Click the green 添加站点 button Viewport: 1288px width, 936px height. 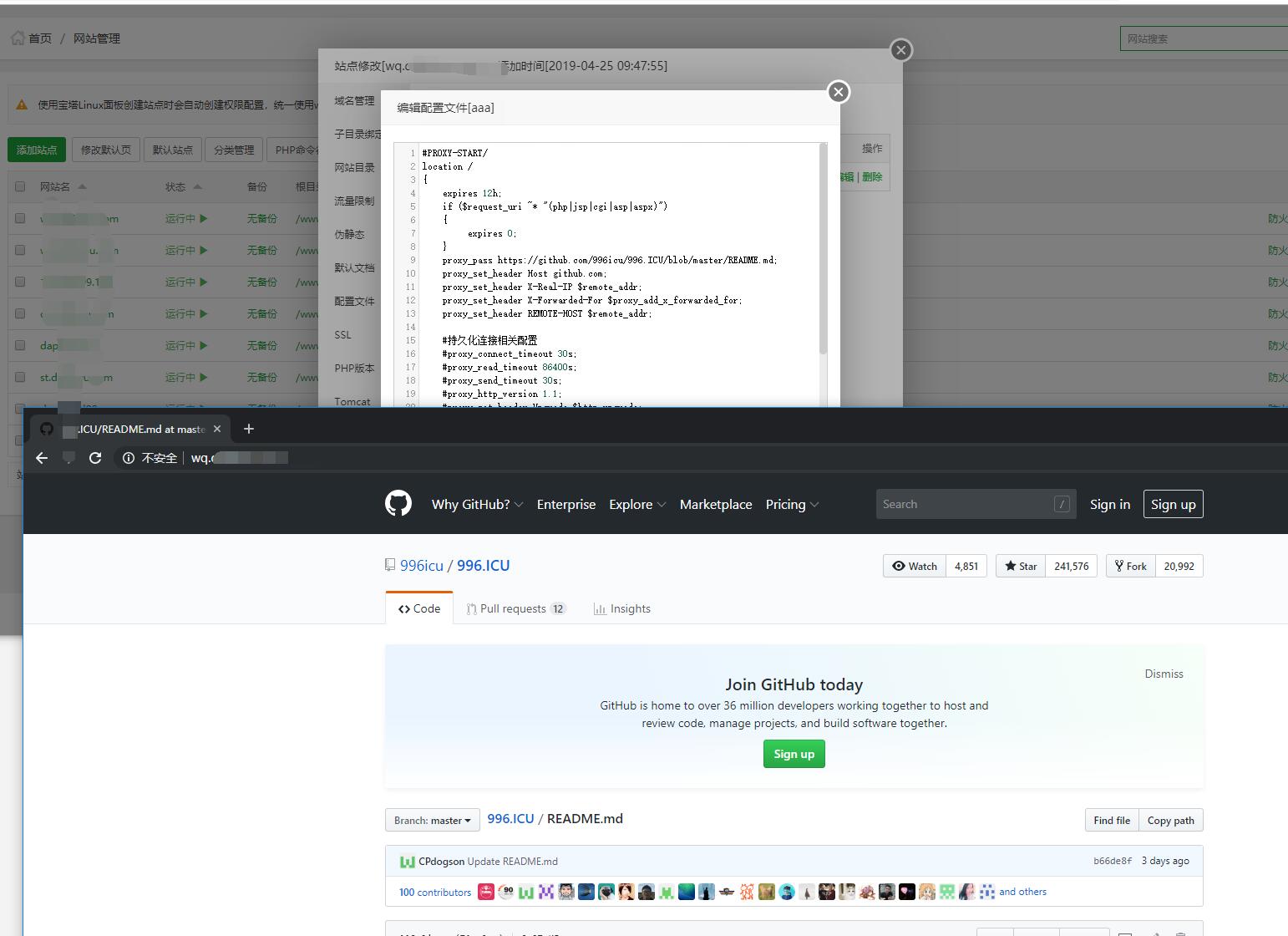pos(37,150)
